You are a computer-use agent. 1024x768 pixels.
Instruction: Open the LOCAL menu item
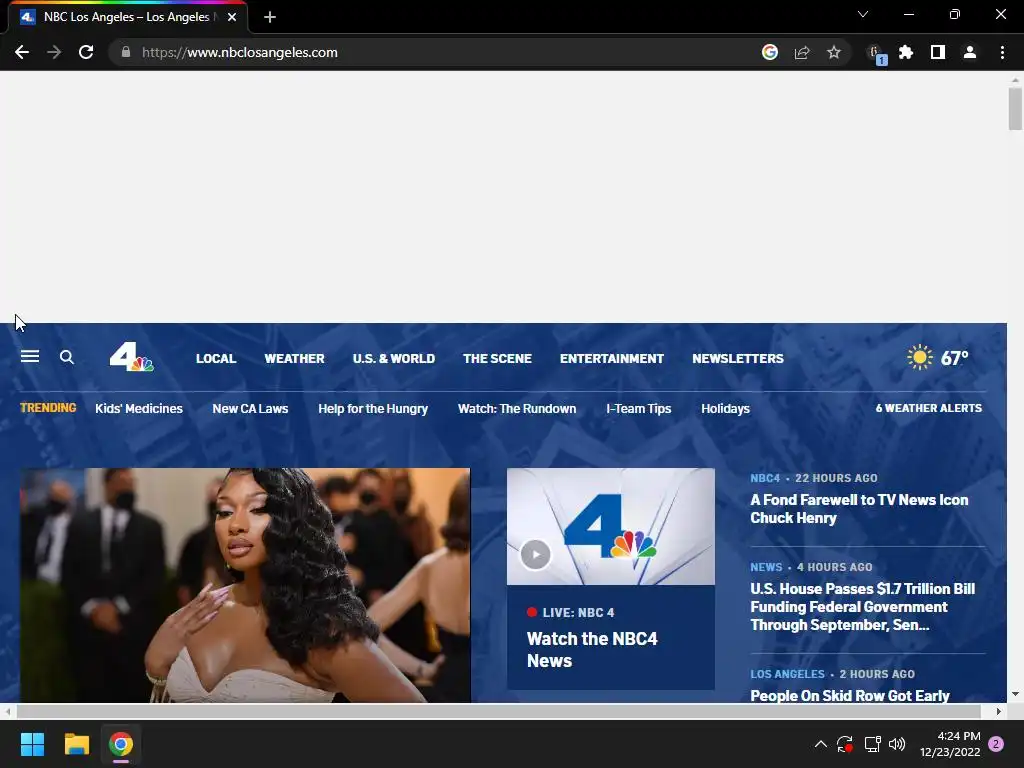(x=216, y=359)
